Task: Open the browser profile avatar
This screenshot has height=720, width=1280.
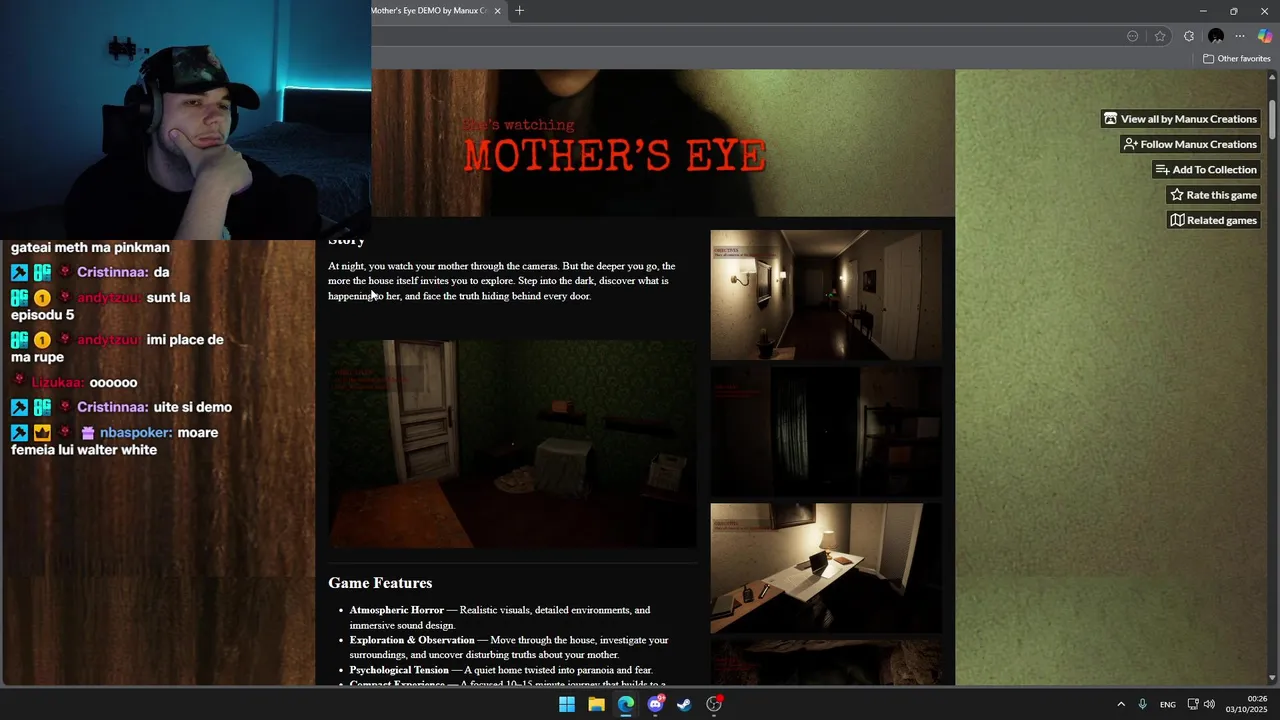Action: (x=1216, y=36)
